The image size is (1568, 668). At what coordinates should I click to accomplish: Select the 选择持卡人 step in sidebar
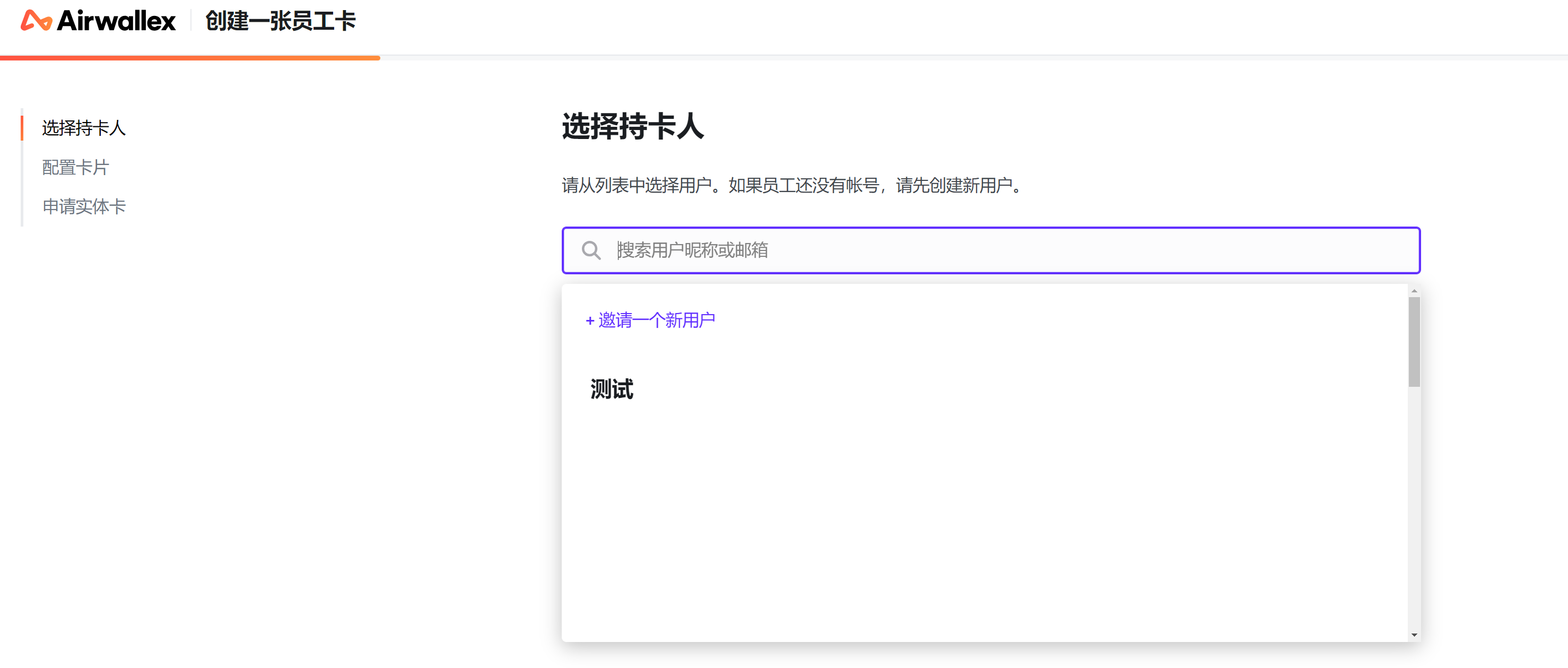83,128
